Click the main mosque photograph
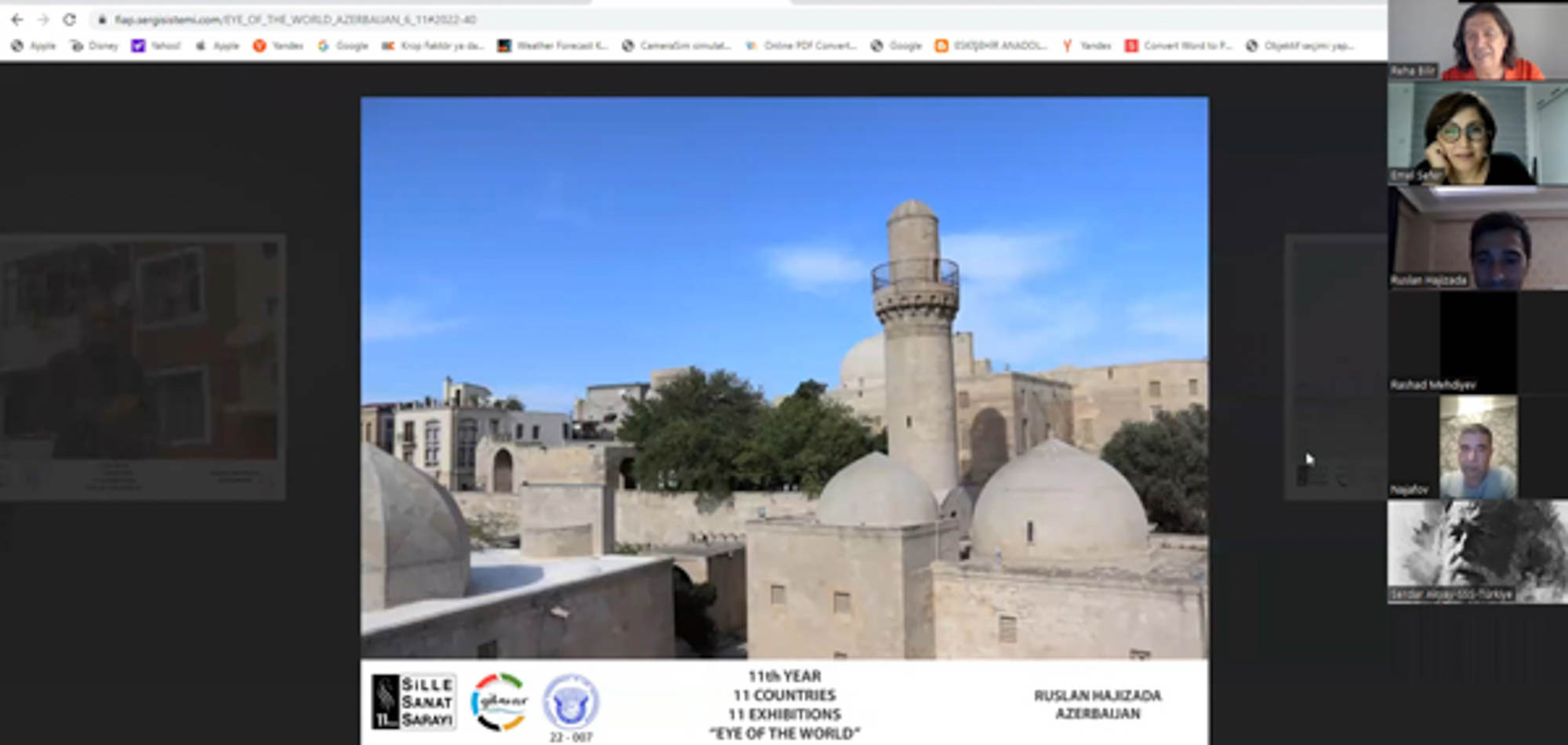This screenshot has height=745, width=1568. coord(784,376)
